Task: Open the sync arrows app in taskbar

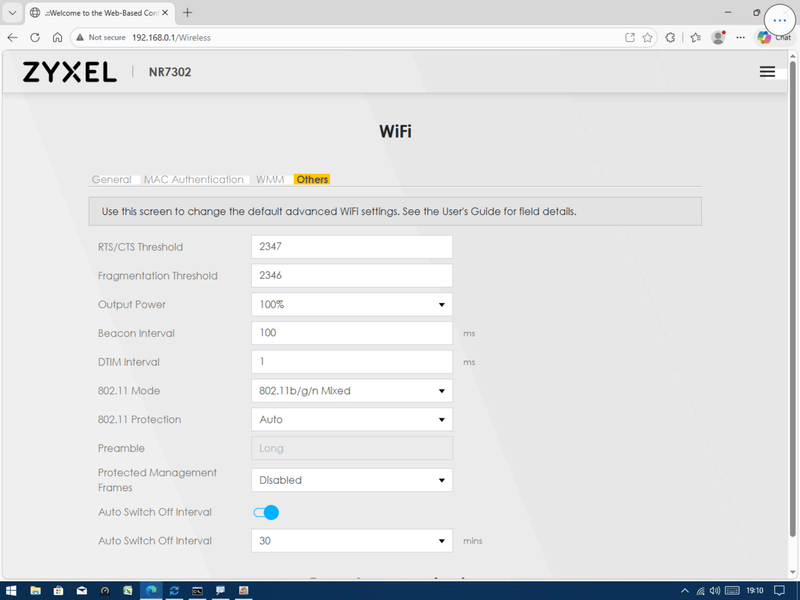Action: [x=174, y=590]
